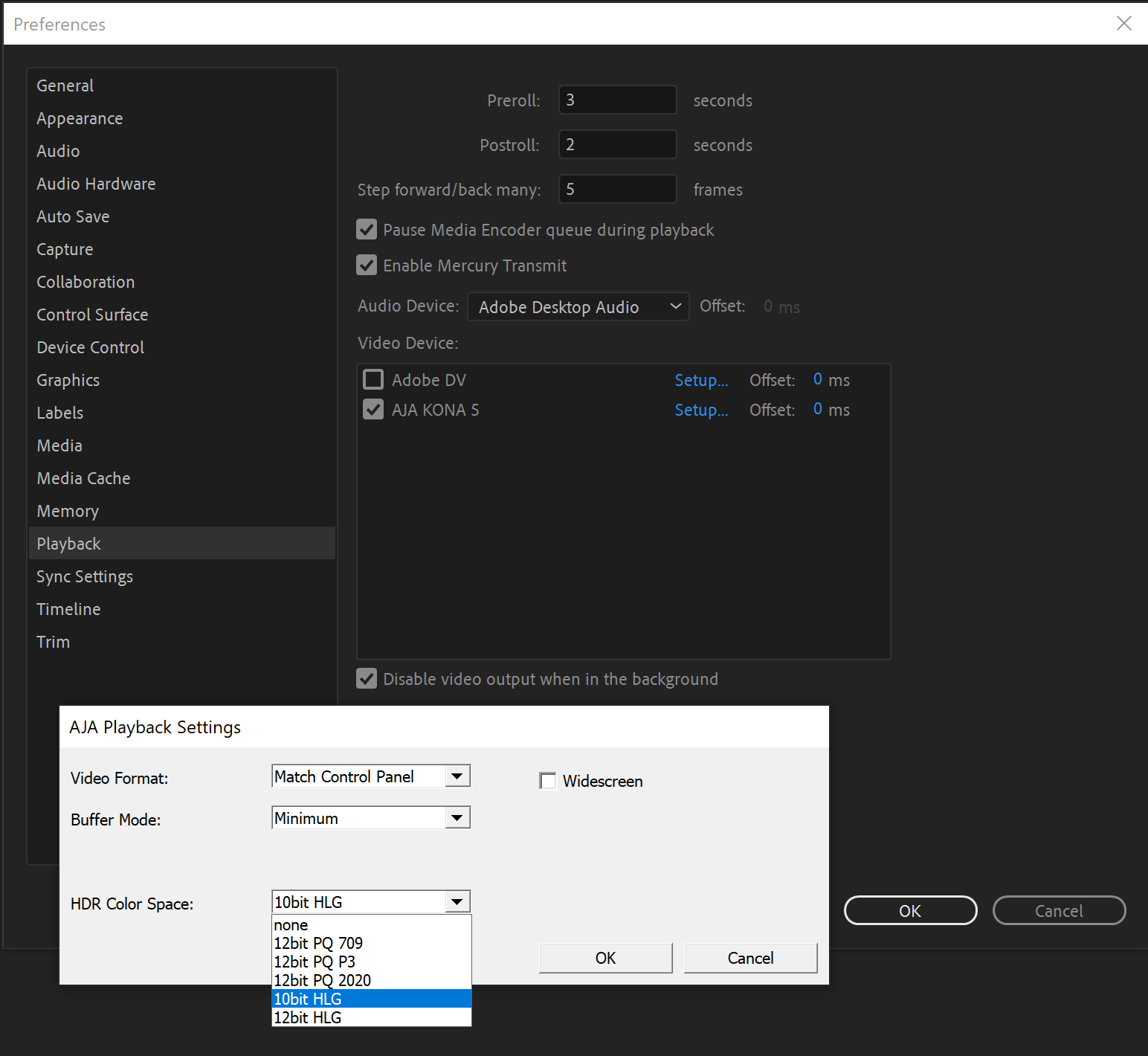Click the Audio Device offset value
The image size is (1148, 1056).
[x=768, y=306]
